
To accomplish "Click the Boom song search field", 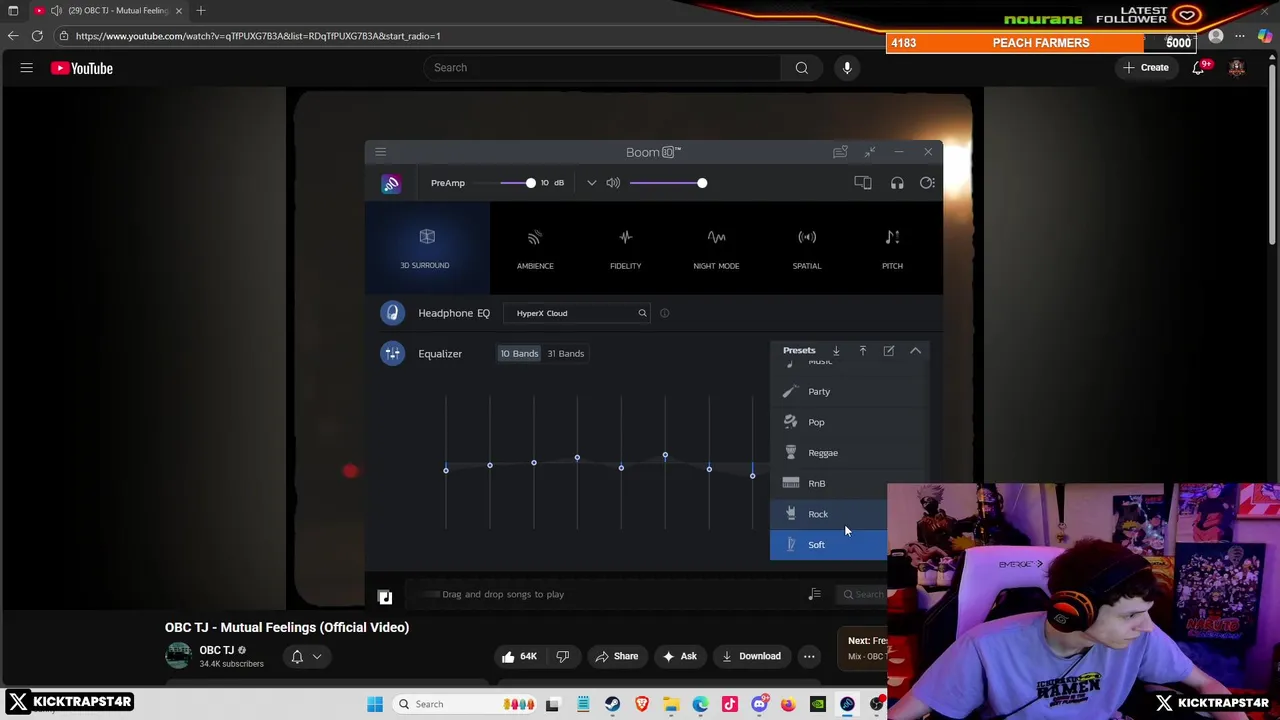I will tap(864, 595).
